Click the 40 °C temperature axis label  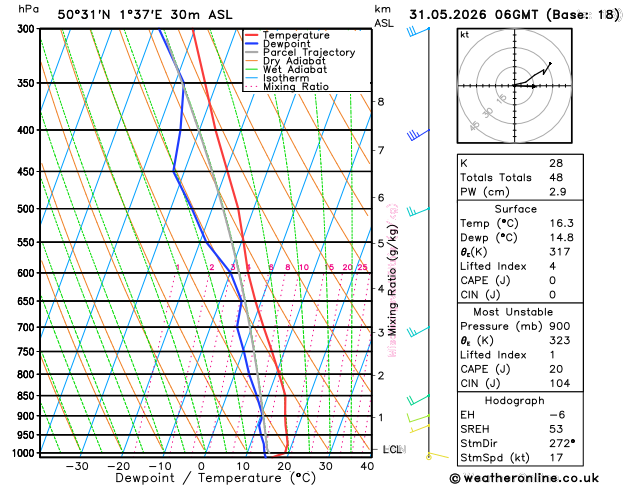[367, 466]
